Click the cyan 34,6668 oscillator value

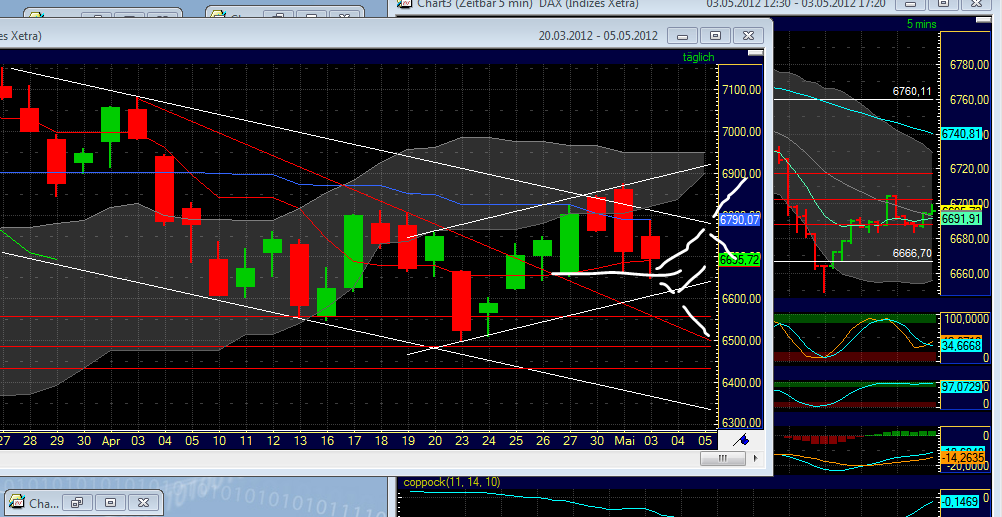[x=960, y=346]
